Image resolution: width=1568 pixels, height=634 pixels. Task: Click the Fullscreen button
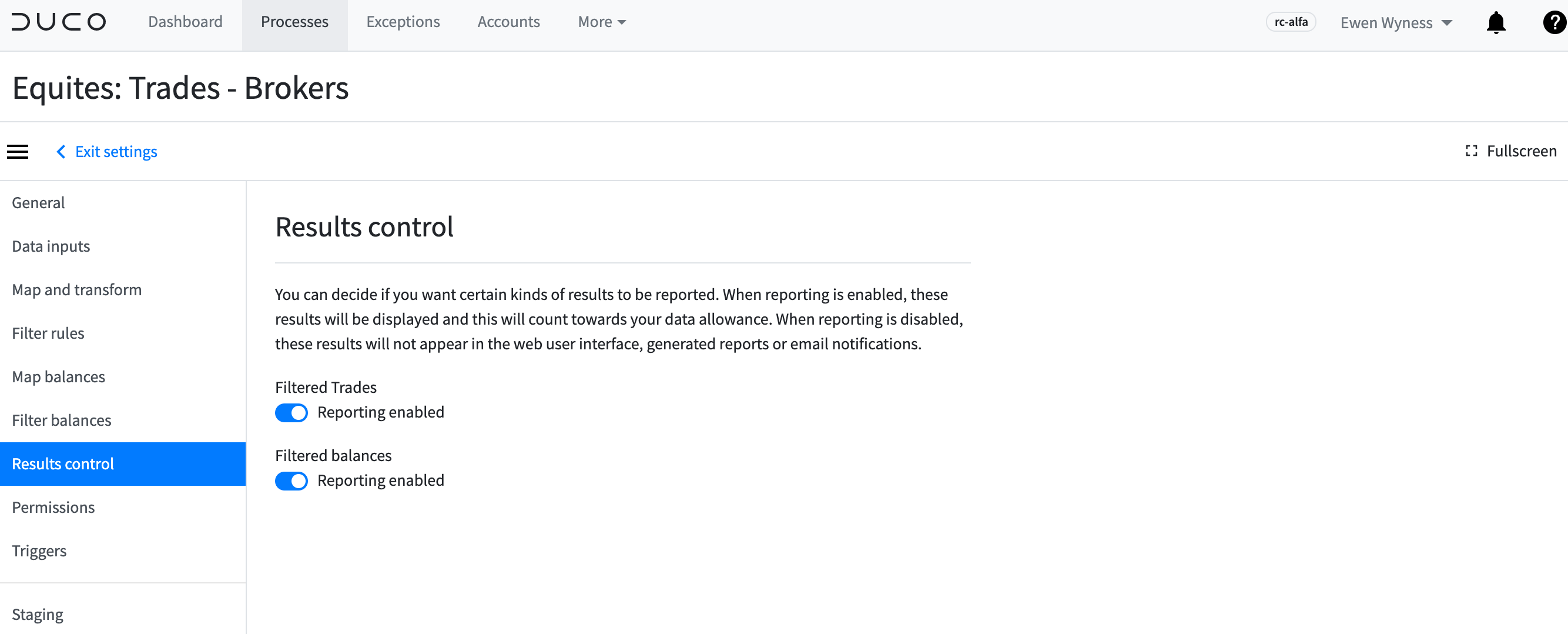click(x=1511, y=151)
